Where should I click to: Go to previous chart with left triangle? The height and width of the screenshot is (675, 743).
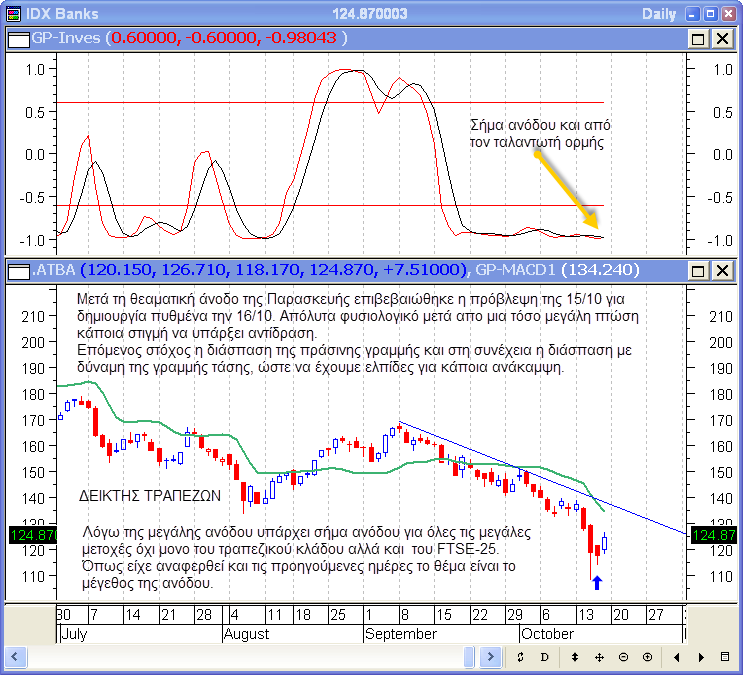[x=677, y=657]
